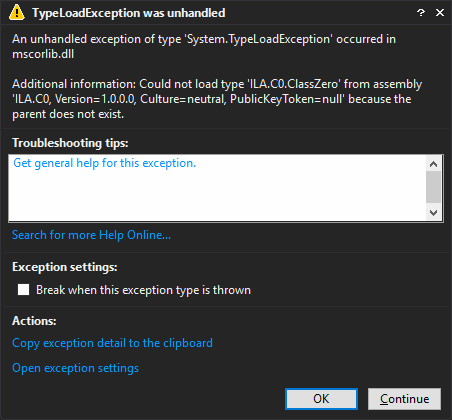Enable 'Break when this exception type is thrown' checkbox
The width and height of the screenshot is (452, 420).
pyautogui.click(x=23, y=290)
